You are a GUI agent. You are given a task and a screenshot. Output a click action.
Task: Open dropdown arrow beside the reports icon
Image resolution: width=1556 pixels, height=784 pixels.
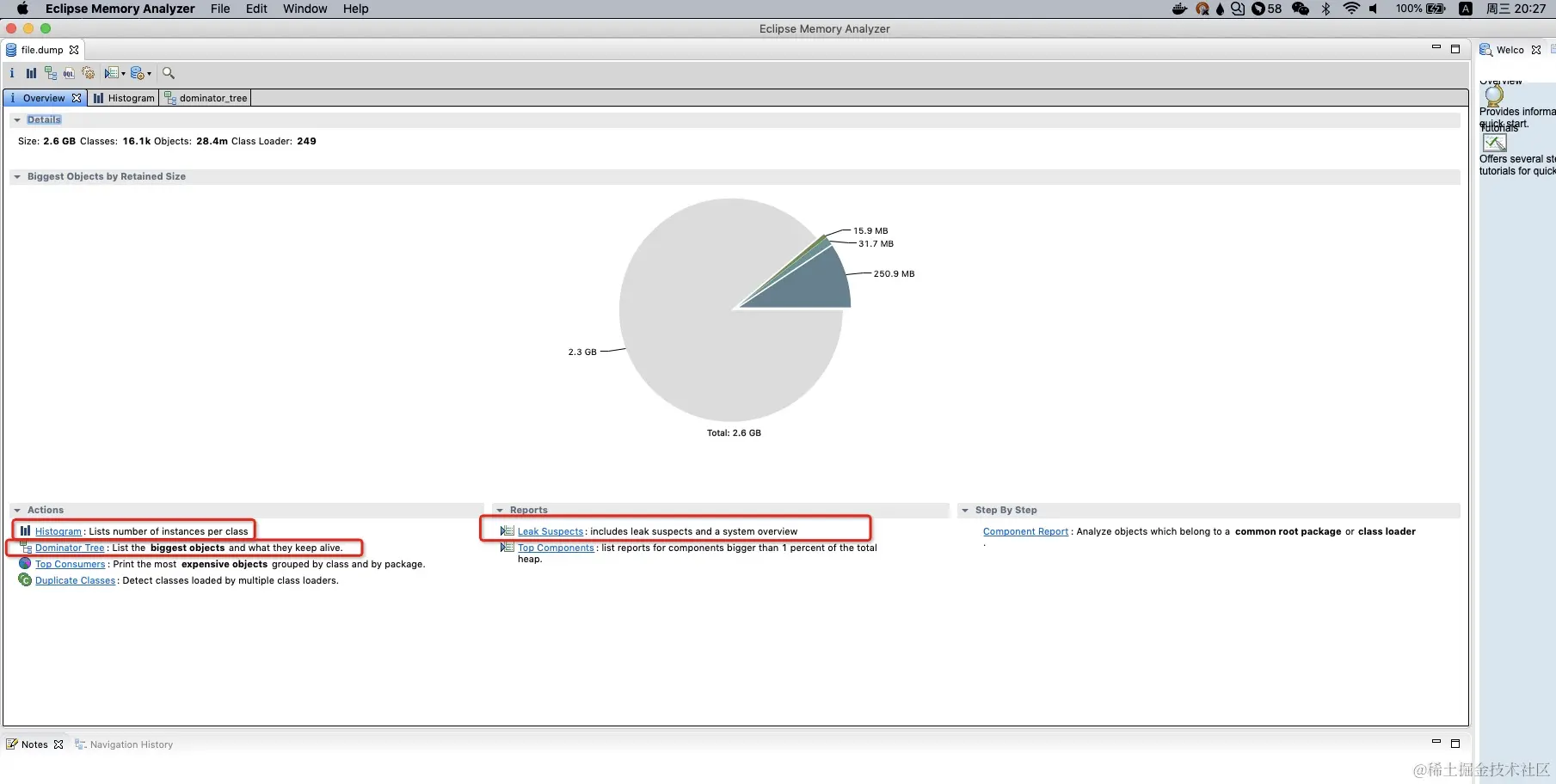pyautogui.click(x=123, y=74)
